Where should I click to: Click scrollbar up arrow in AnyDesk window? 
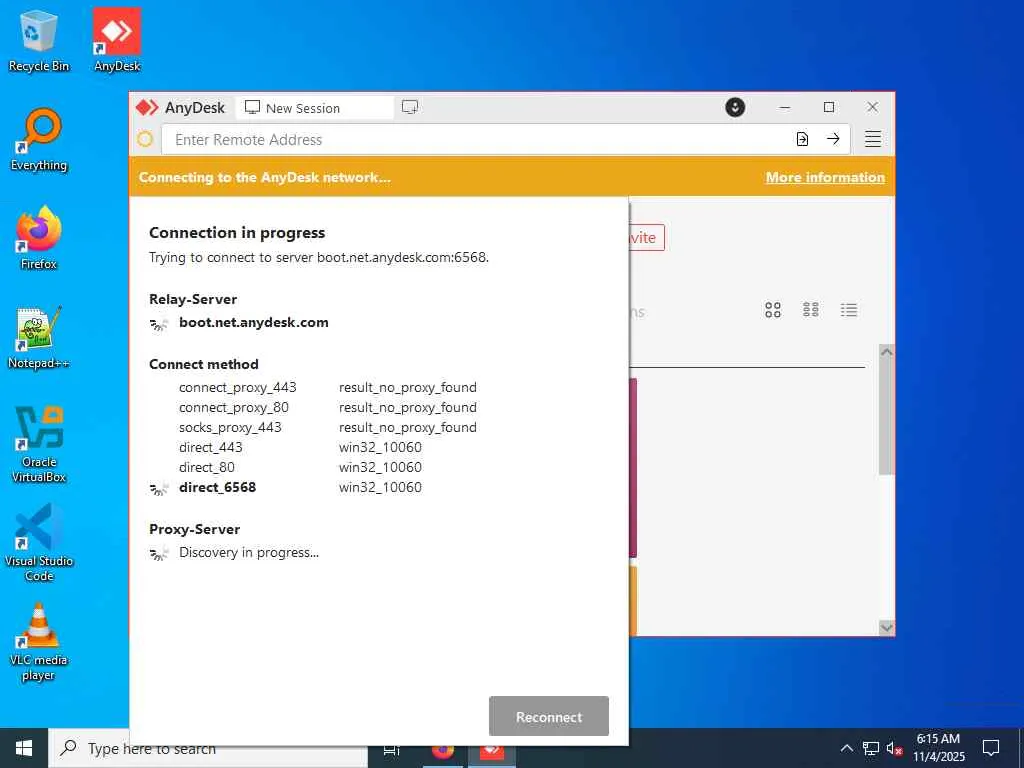tap(886, 352)
